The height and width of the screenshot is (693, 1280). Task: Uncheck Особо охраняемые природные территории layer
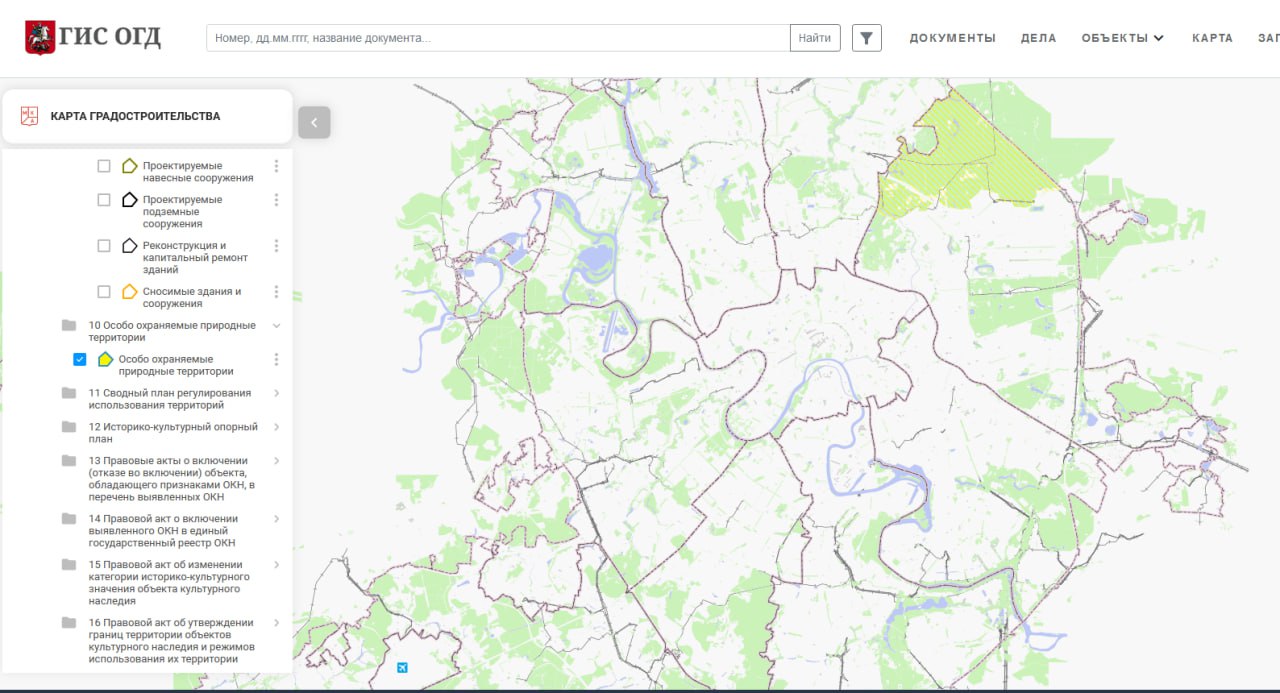point(80,359)
